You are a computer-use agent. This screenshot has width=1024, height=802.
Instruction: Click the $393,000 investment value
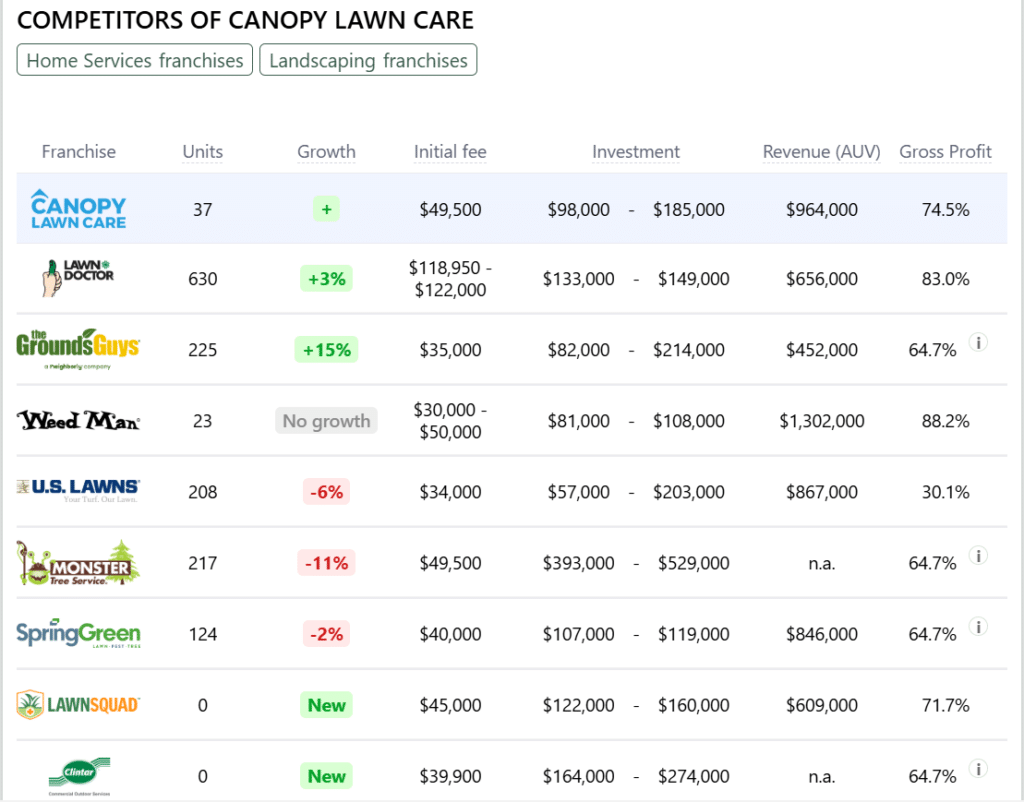(x=579, y=563)
